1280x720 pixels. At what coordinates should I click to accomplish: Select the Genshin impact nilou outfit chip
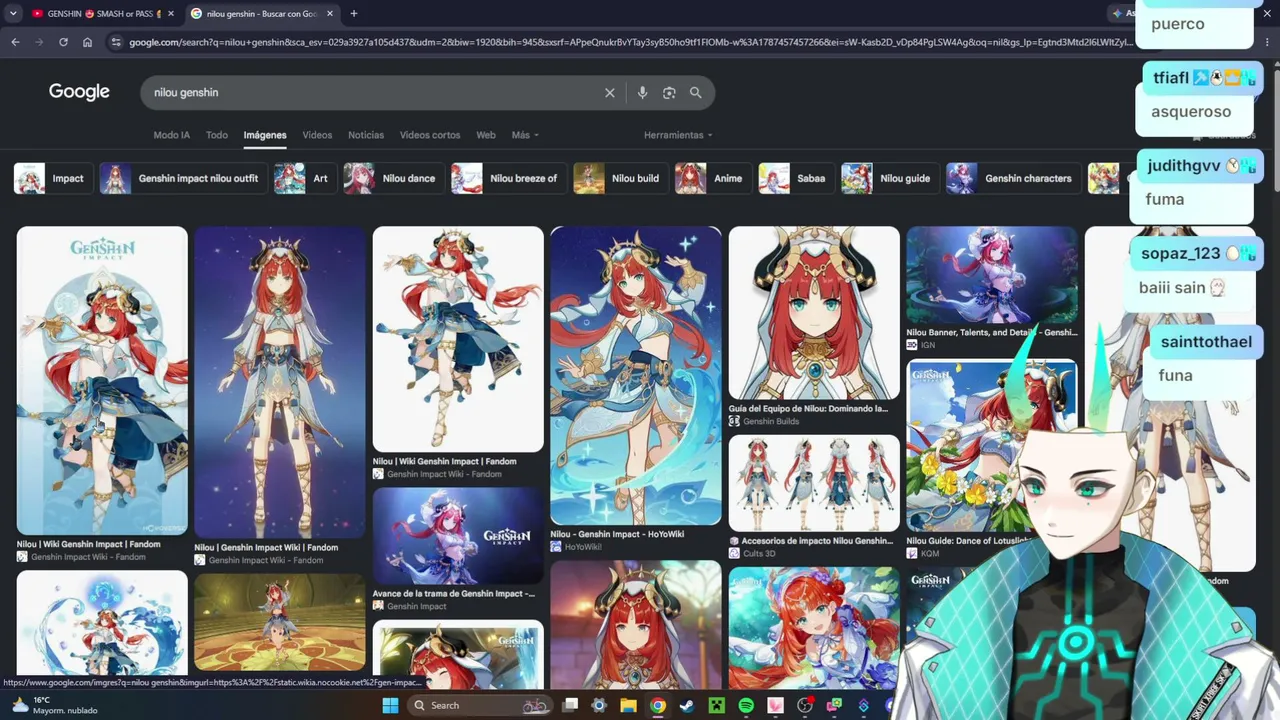coord(183,178)
